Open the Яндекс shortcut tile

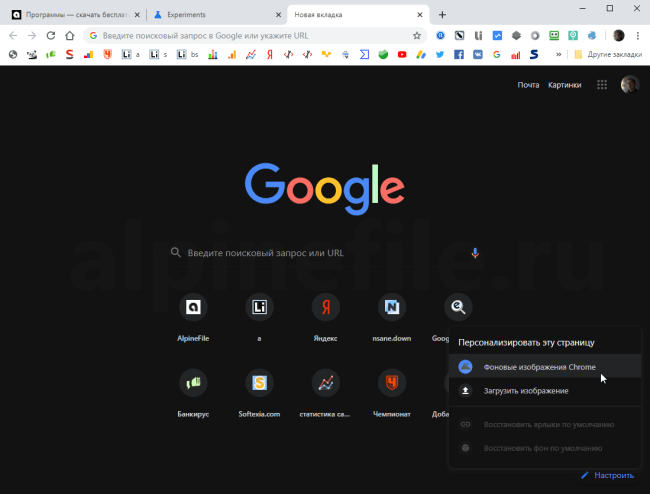coord(326,317)
